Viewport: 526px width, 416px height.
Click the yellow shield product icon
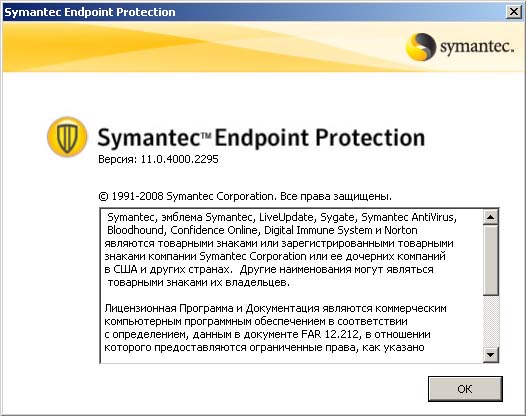tap(67, 137)
